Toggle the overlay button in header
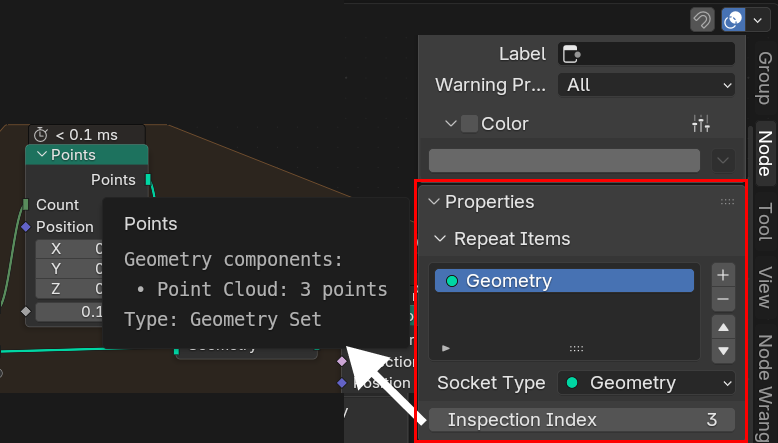Image resolution: width=778 pixels, height=443 pixels. 733,20
